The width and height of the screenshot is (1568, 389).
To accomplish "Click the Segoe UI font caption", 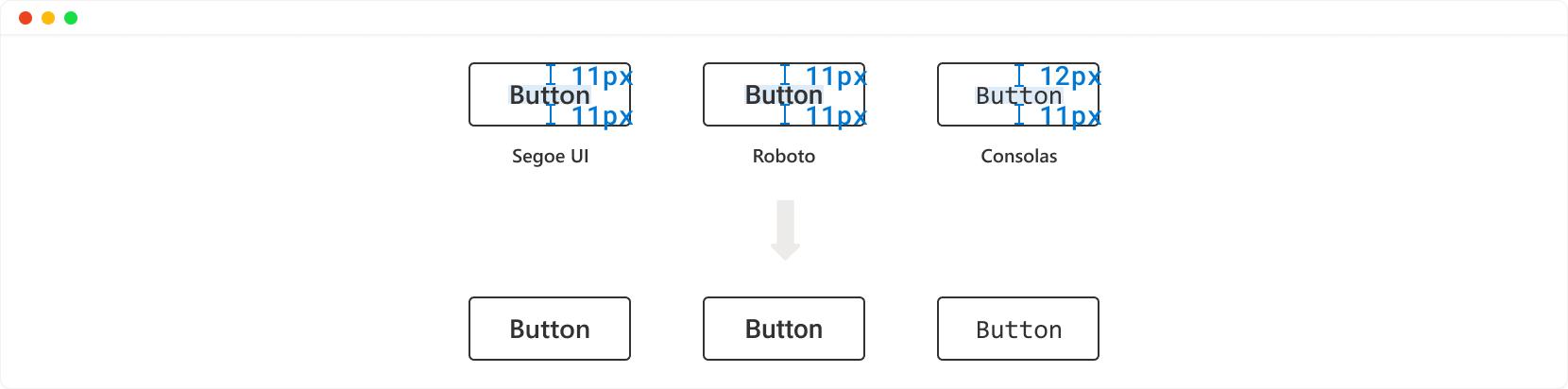I will coord(550,157).
